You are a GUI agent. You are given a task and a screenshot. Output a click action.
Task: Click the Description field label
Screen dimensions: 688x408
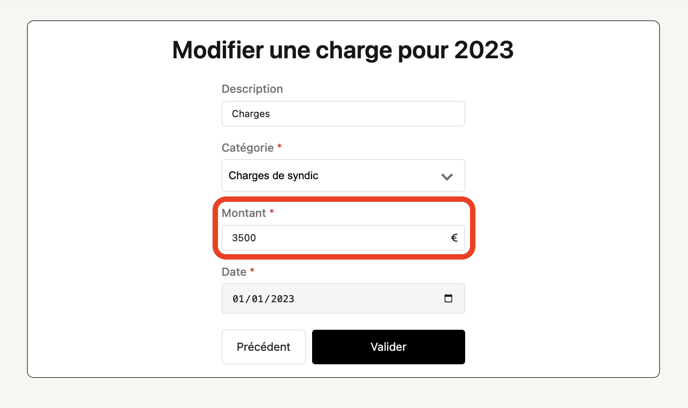(x=252, y=89)
